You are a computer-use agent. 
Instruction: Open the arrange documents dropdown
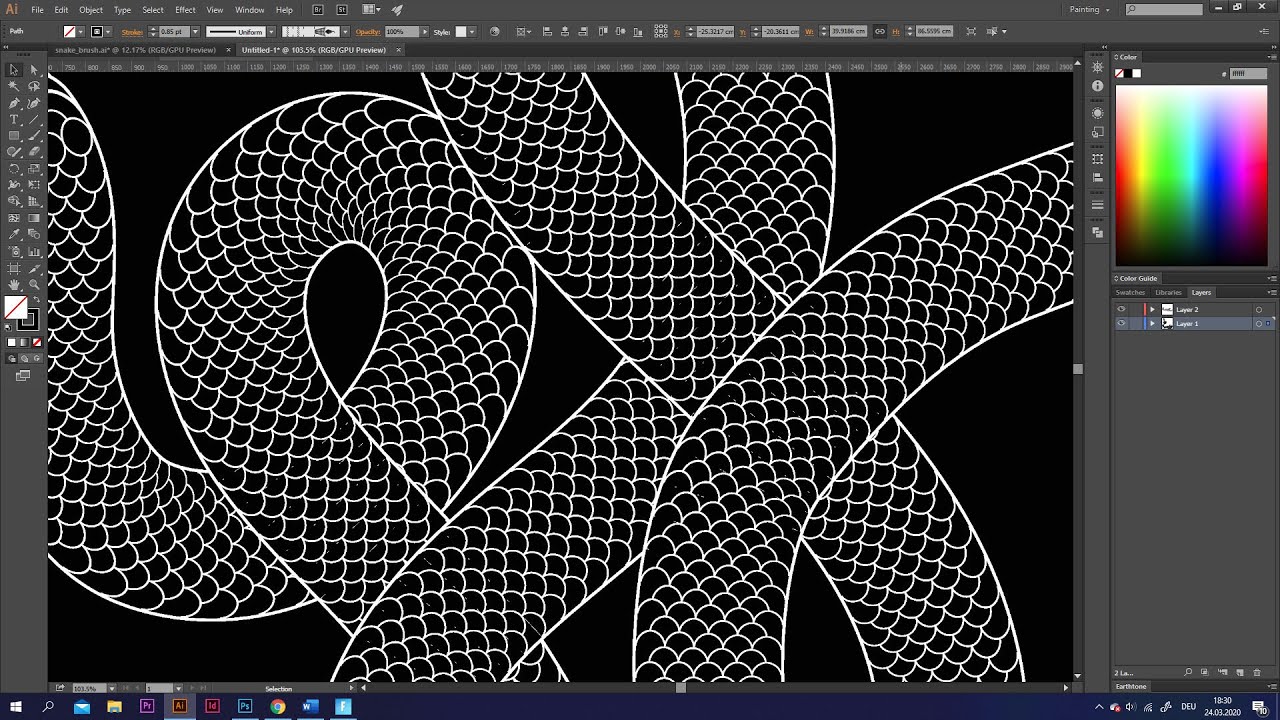tap(371, 9)
